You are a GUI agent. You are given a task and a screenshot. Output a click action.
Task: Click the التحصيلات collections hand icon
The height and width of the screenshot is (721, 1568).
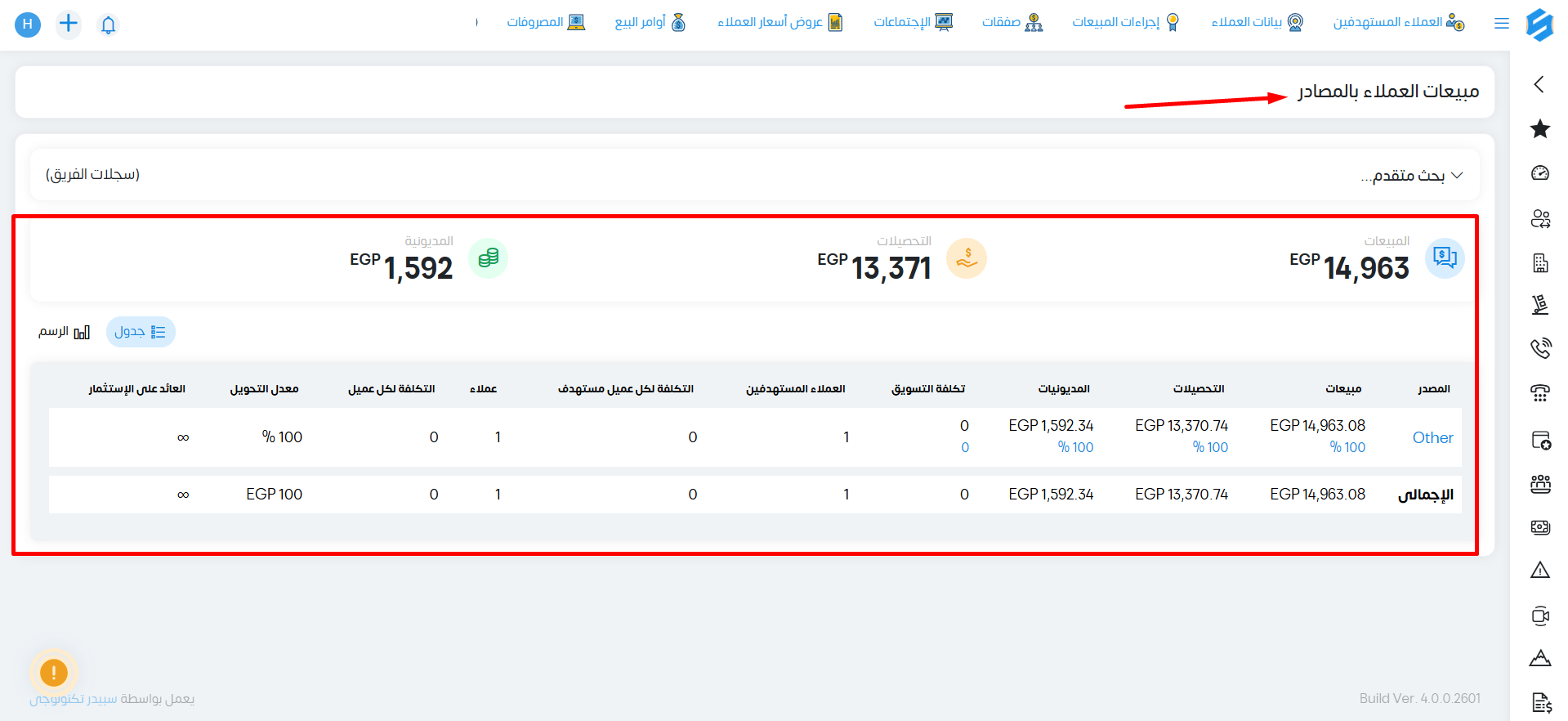(x=967, y=258)
